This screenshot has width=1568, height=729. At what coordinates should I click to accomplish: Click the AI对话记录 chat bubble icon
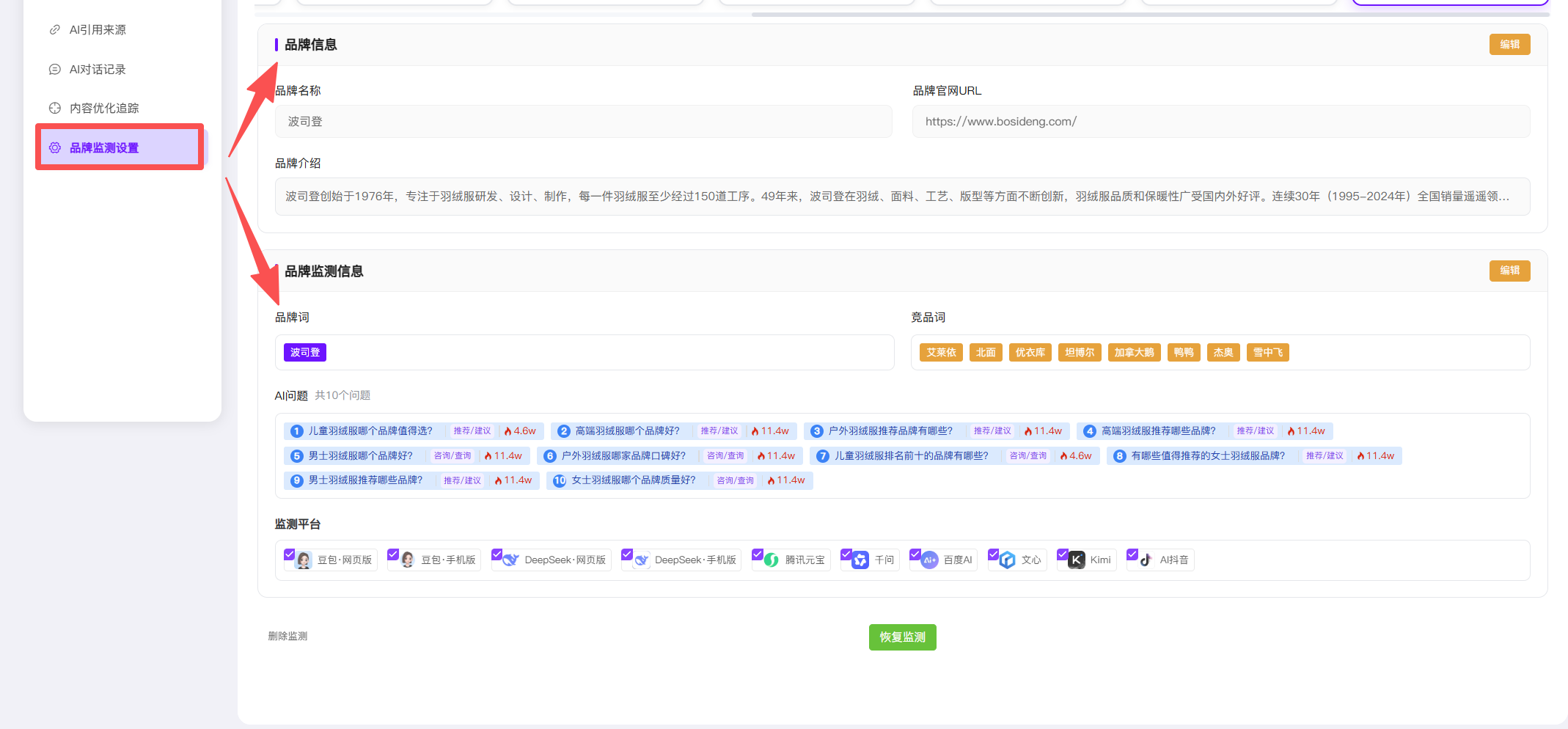54,70
